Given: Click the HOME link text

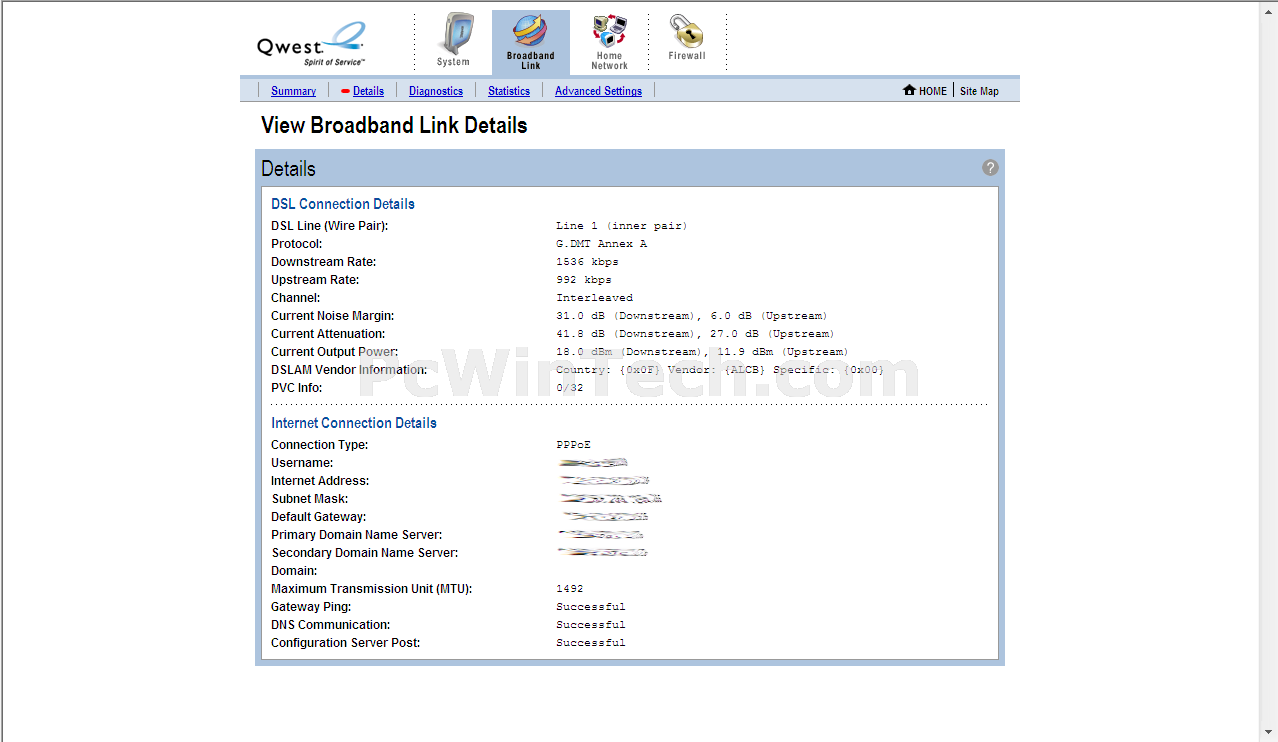Looking at the screenshot, I should click(933, 91).
